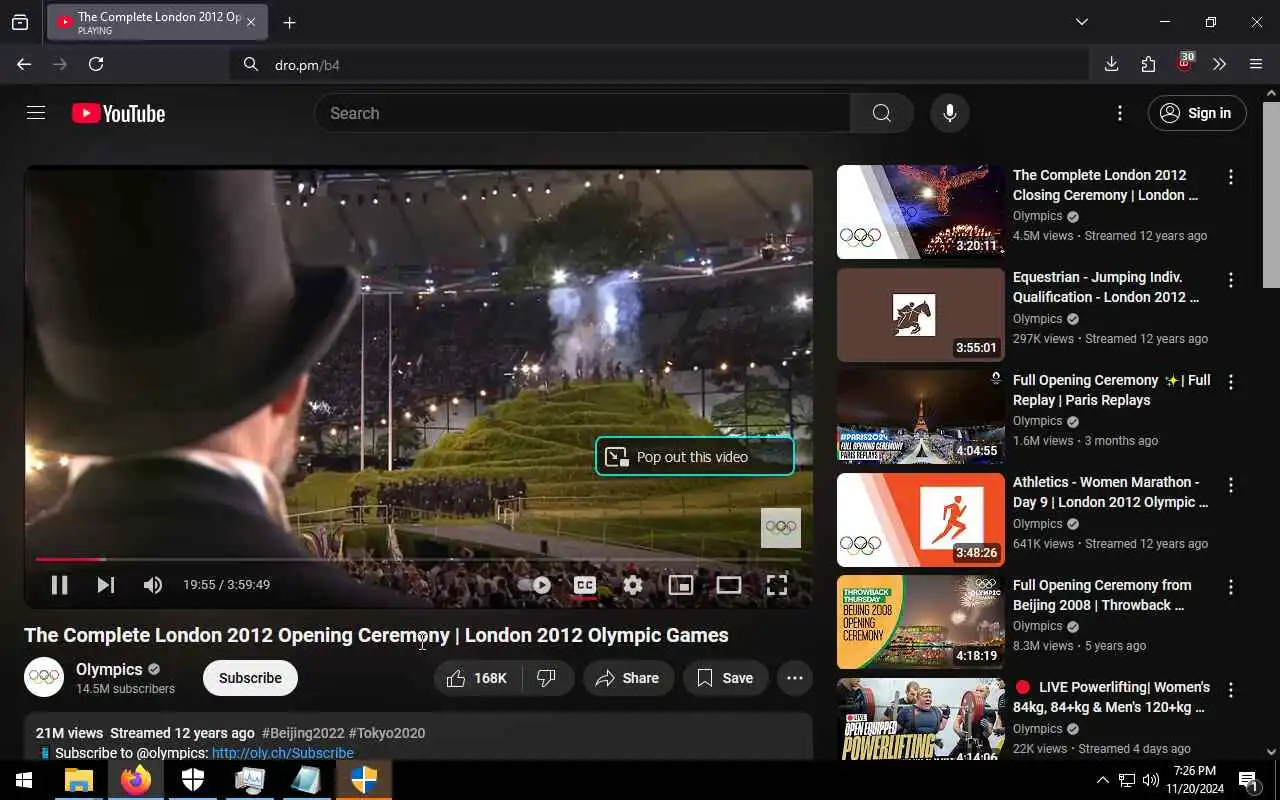Open Firefox taskbar icon
The image size is (1280, 800).
point(136,780)
